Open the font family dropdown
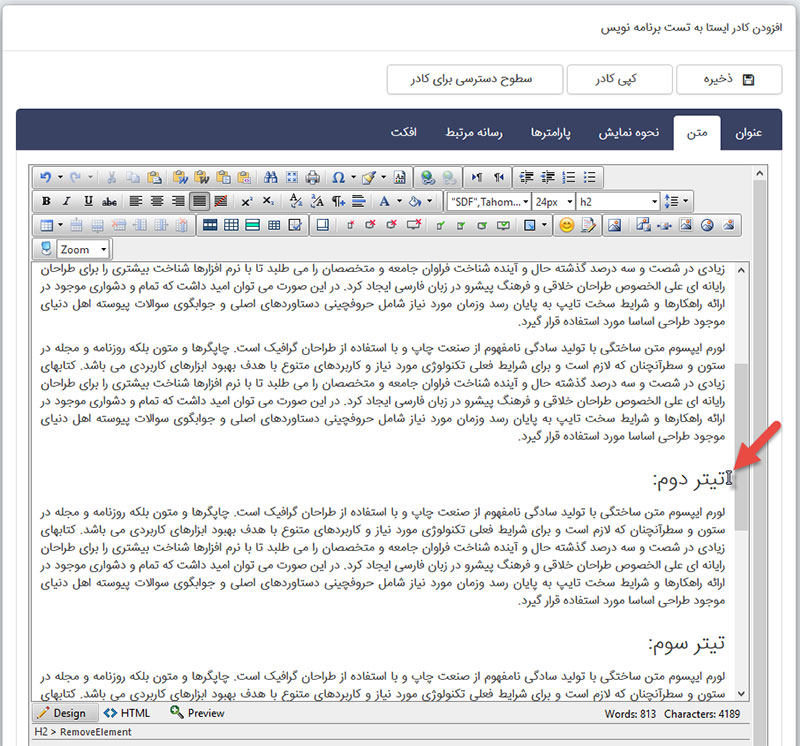Image resolution: width=800 pixels, height=746 pixels. pyautogui.click(x=488, y=201)
